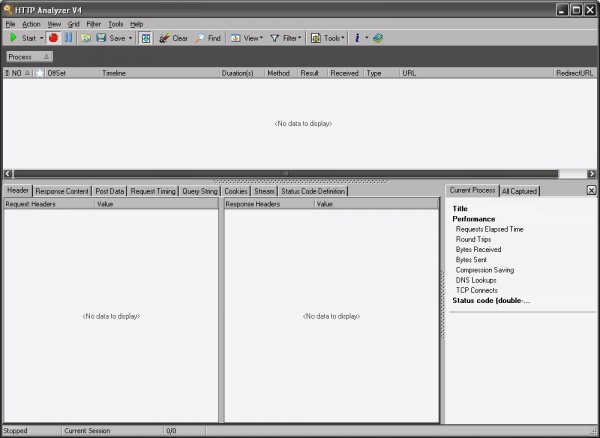Click the star column header icon

click(39, 73)
